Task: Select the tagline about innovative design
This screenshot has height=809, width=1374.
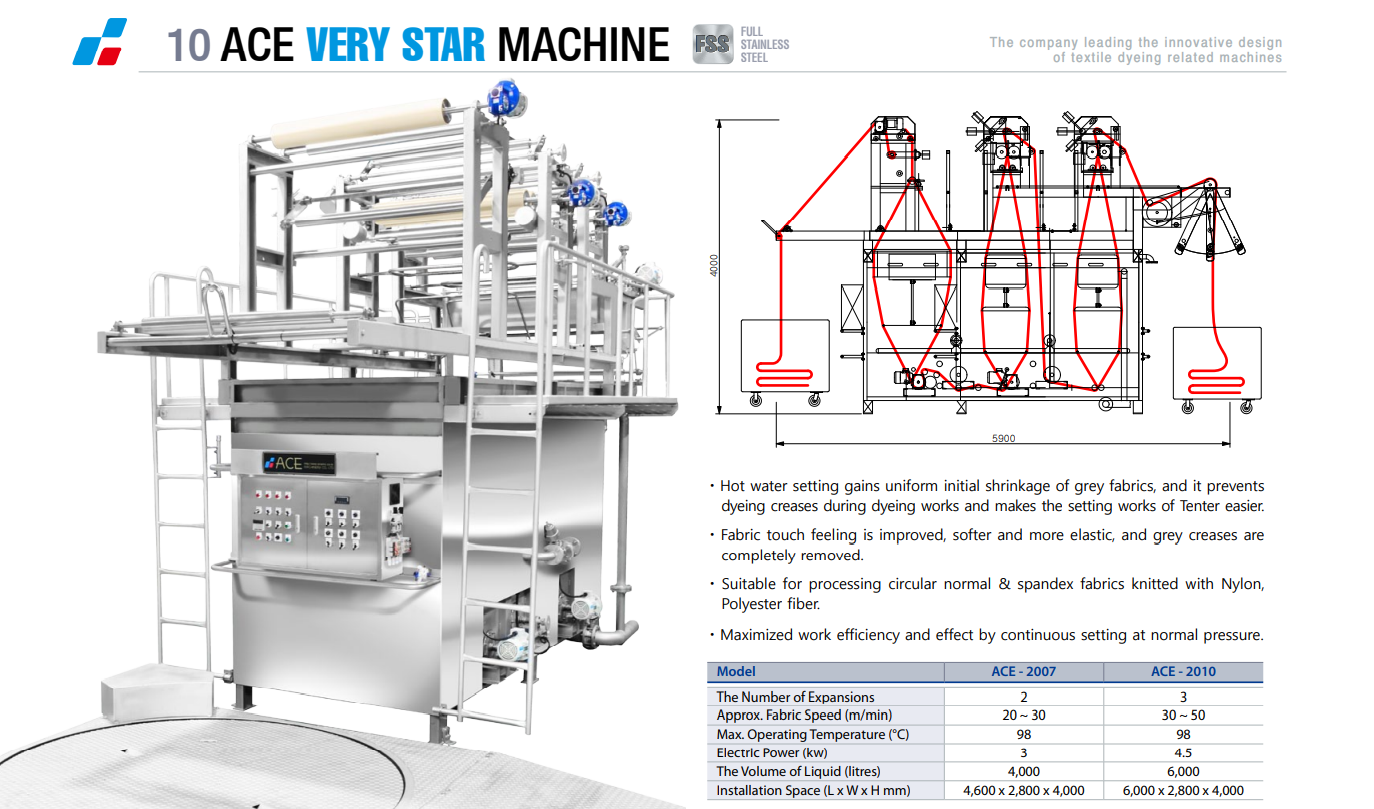Action: [1135, 50]
